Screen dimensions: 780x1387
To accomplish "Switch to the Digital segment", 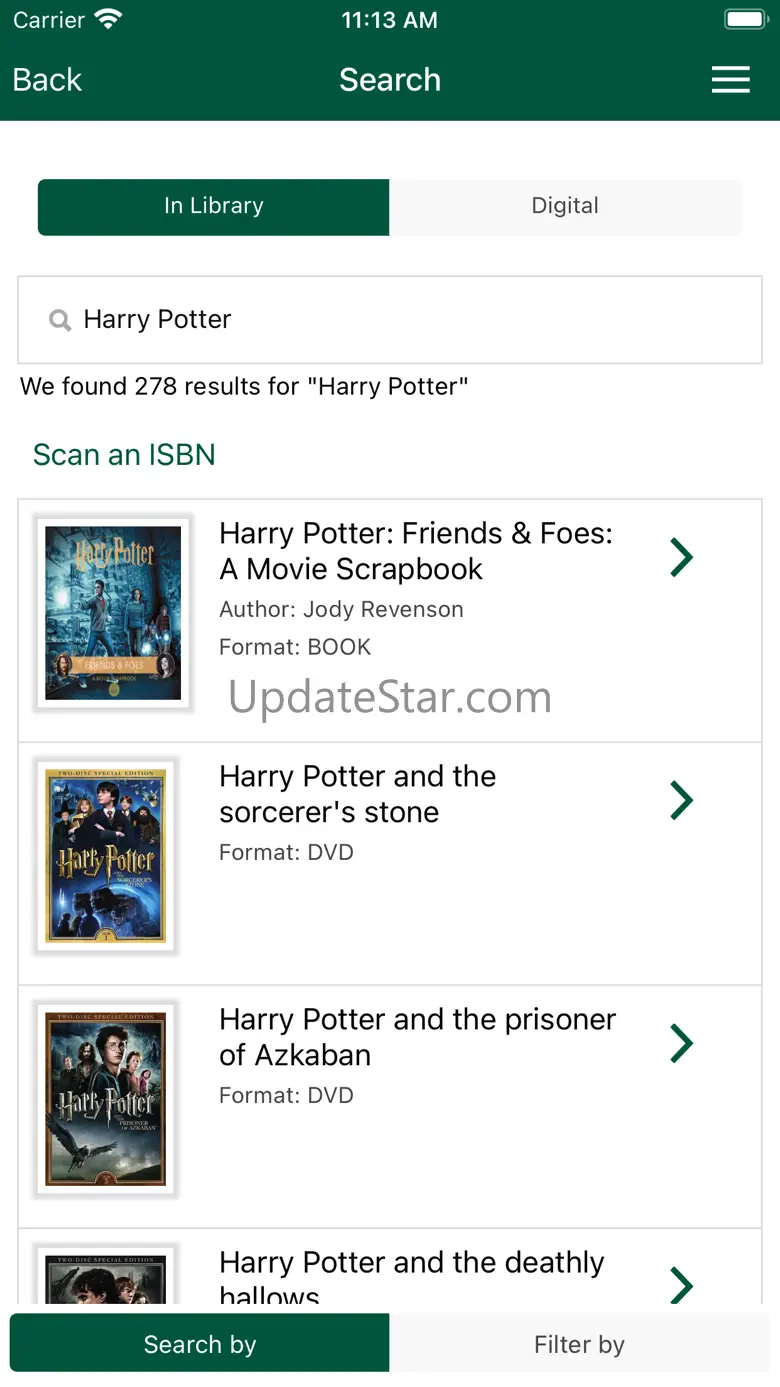I will (565, 207).
